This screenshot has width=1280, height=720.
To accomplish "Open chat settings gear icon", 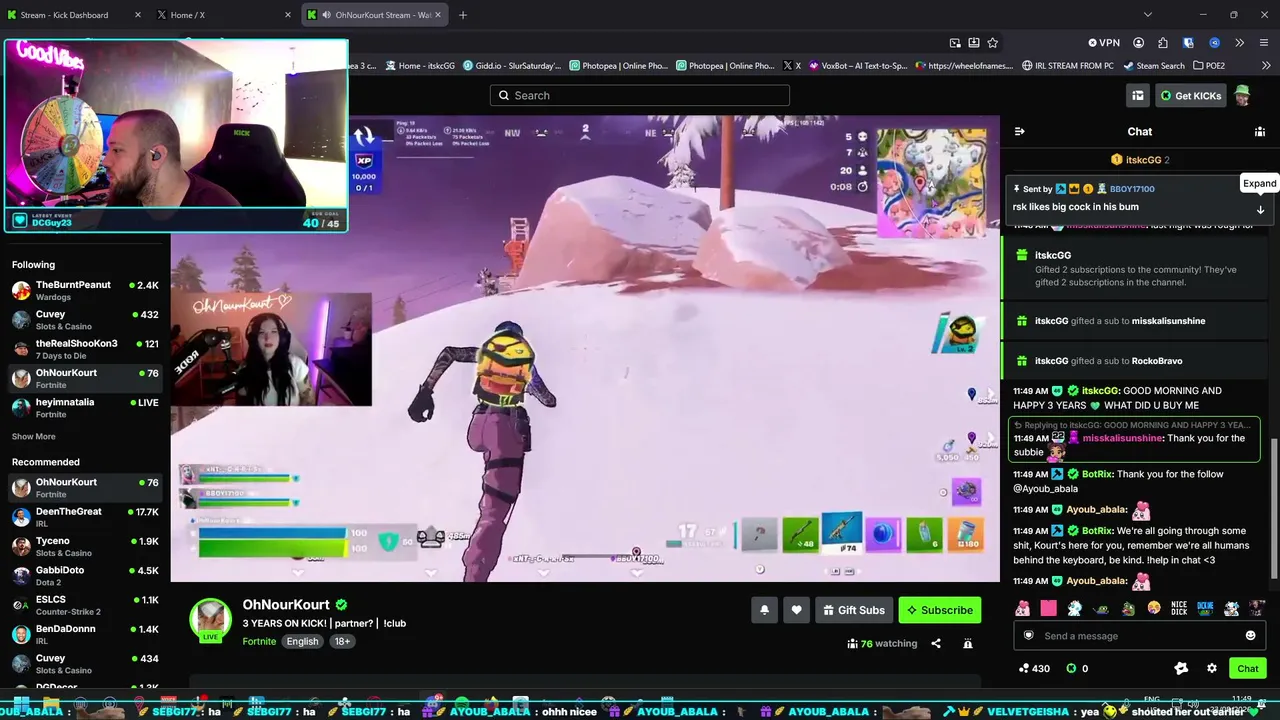I will (1212, 668).
